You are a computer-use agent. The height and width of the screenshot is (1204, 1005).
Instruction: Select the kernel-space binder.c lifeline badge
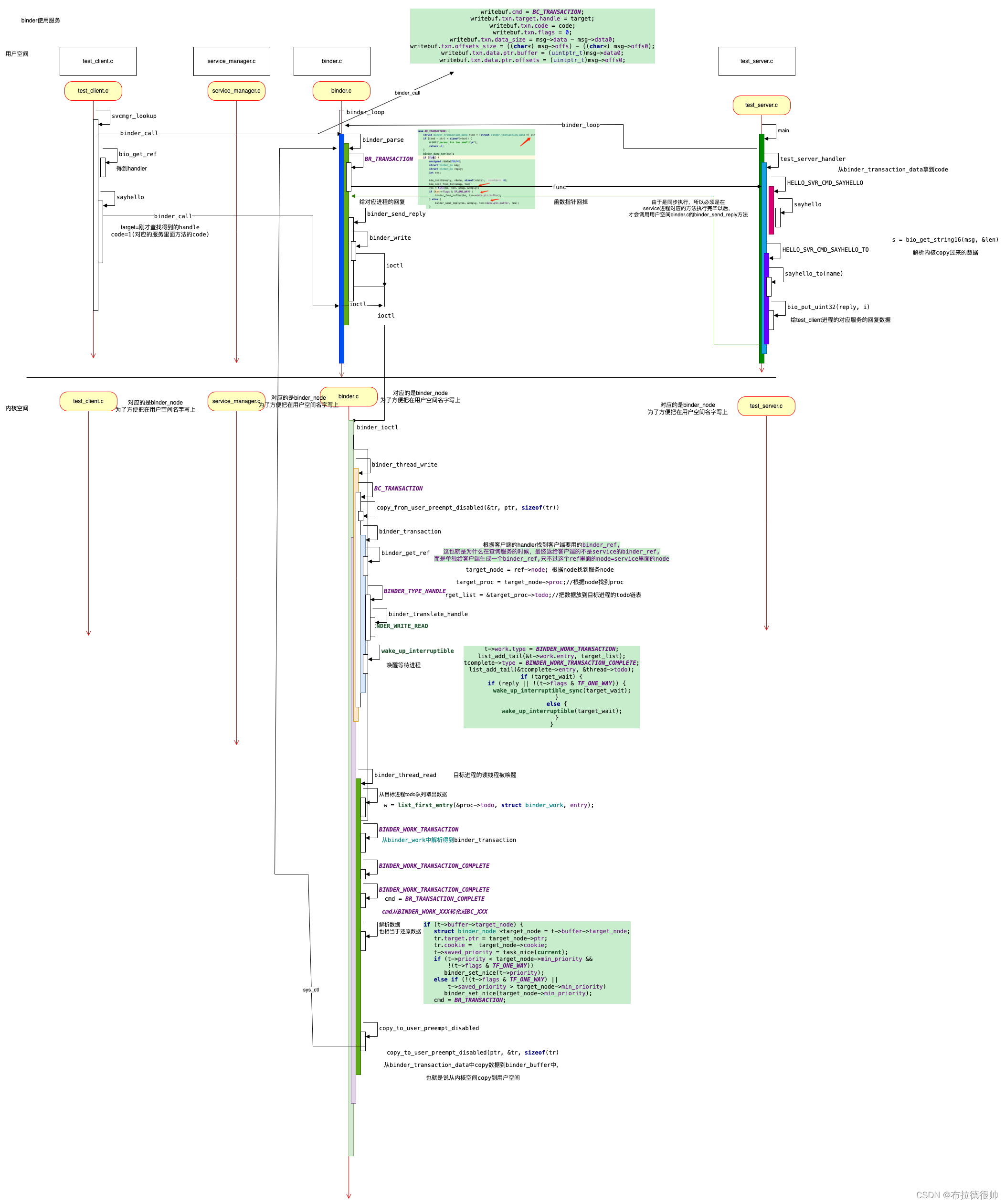click(x=349, y=396)
